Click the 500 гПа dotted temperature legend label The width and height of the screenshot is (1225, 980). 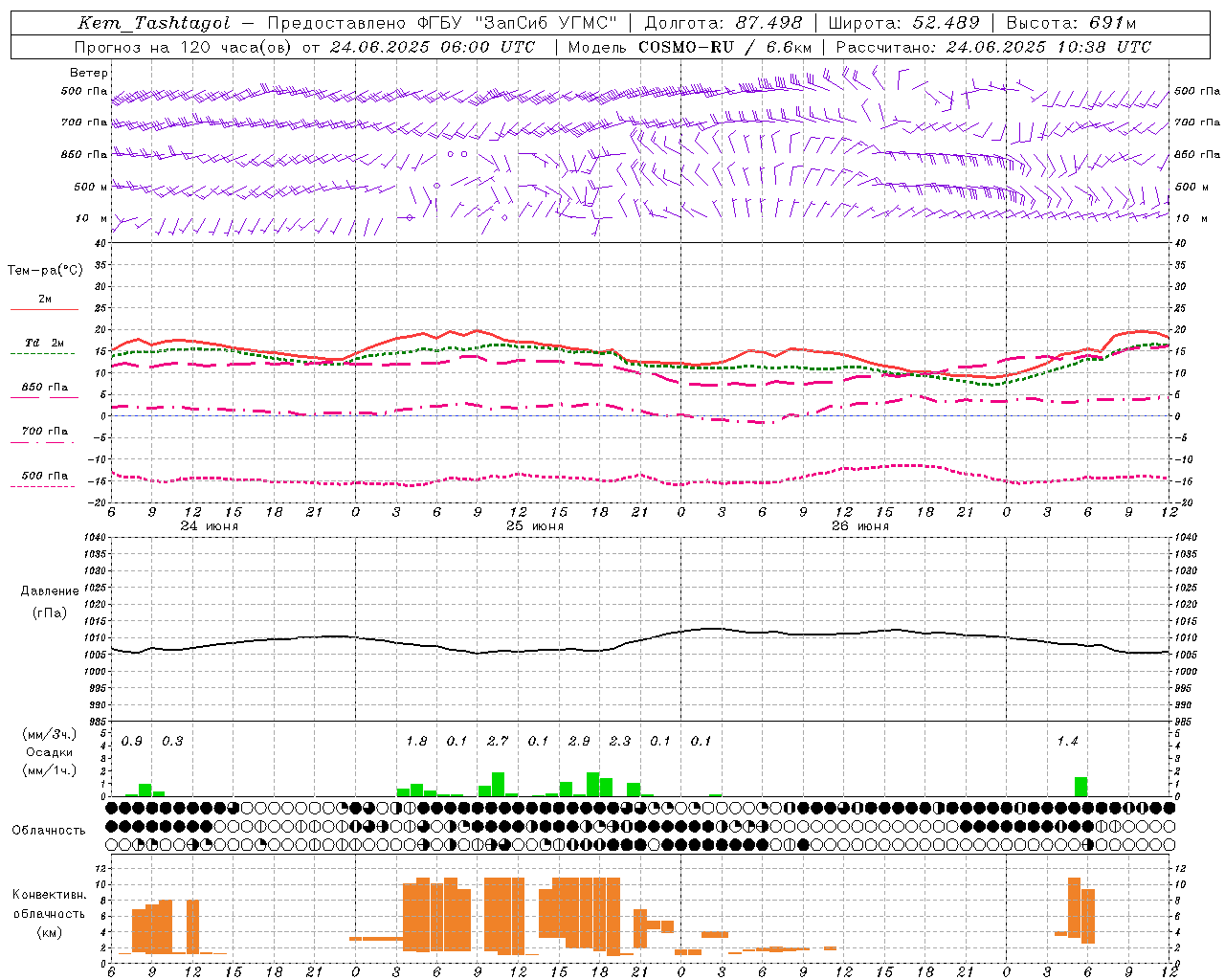45,475
